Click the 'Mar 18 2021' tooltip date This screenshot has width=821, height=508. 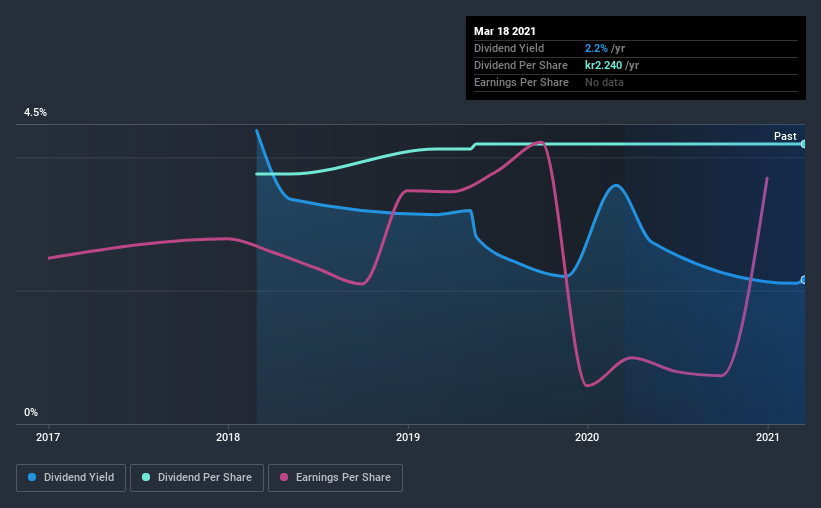505,31
